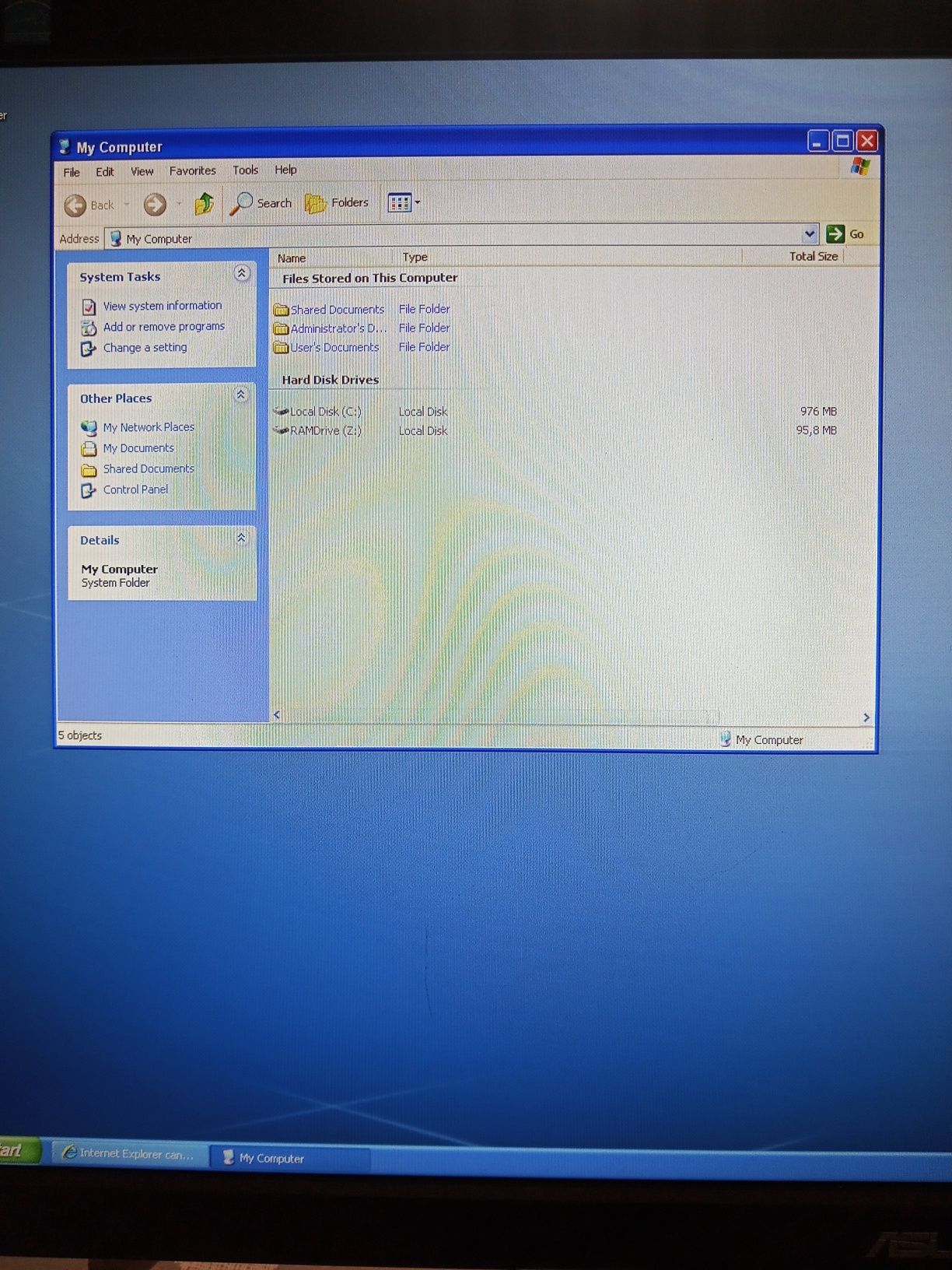Open the Tools menu

pyautogui.click(x=245, y=170)
